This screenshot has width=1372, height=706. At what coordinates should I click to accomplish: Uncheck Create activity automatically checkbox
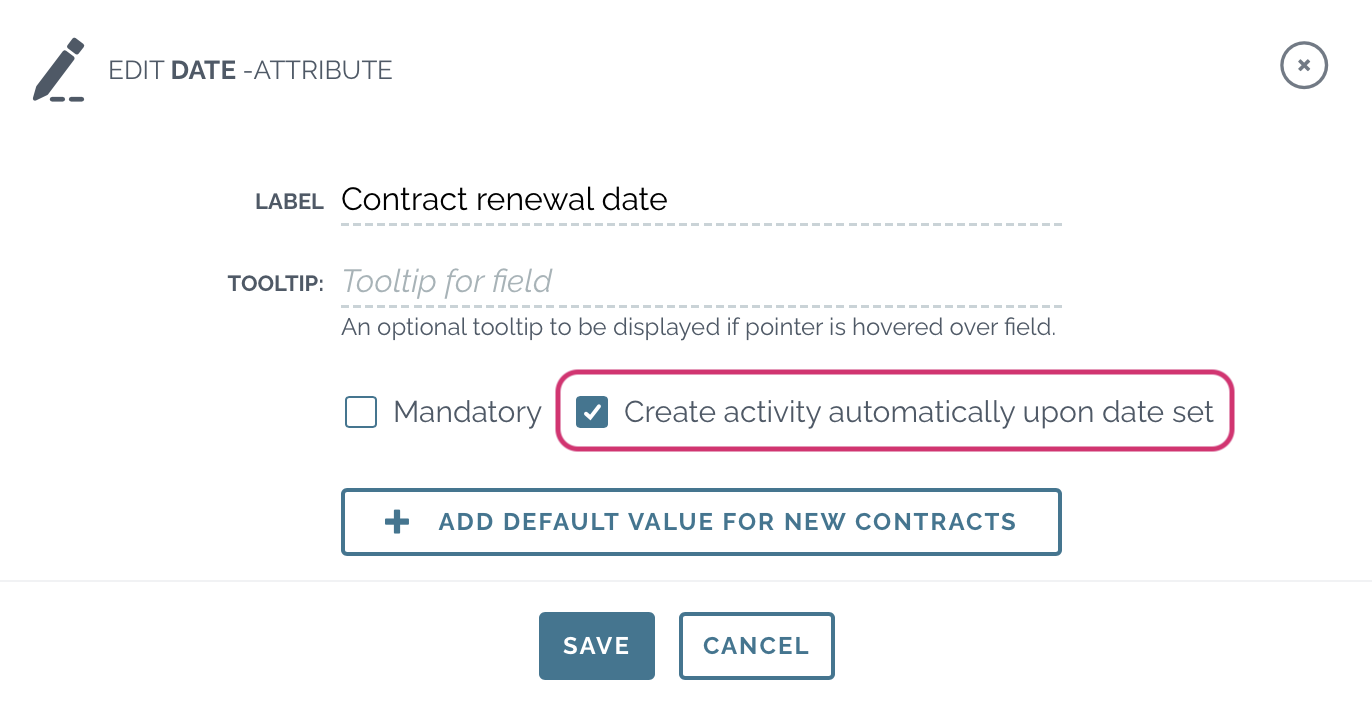pyautogui.click(x=592, y=411)
